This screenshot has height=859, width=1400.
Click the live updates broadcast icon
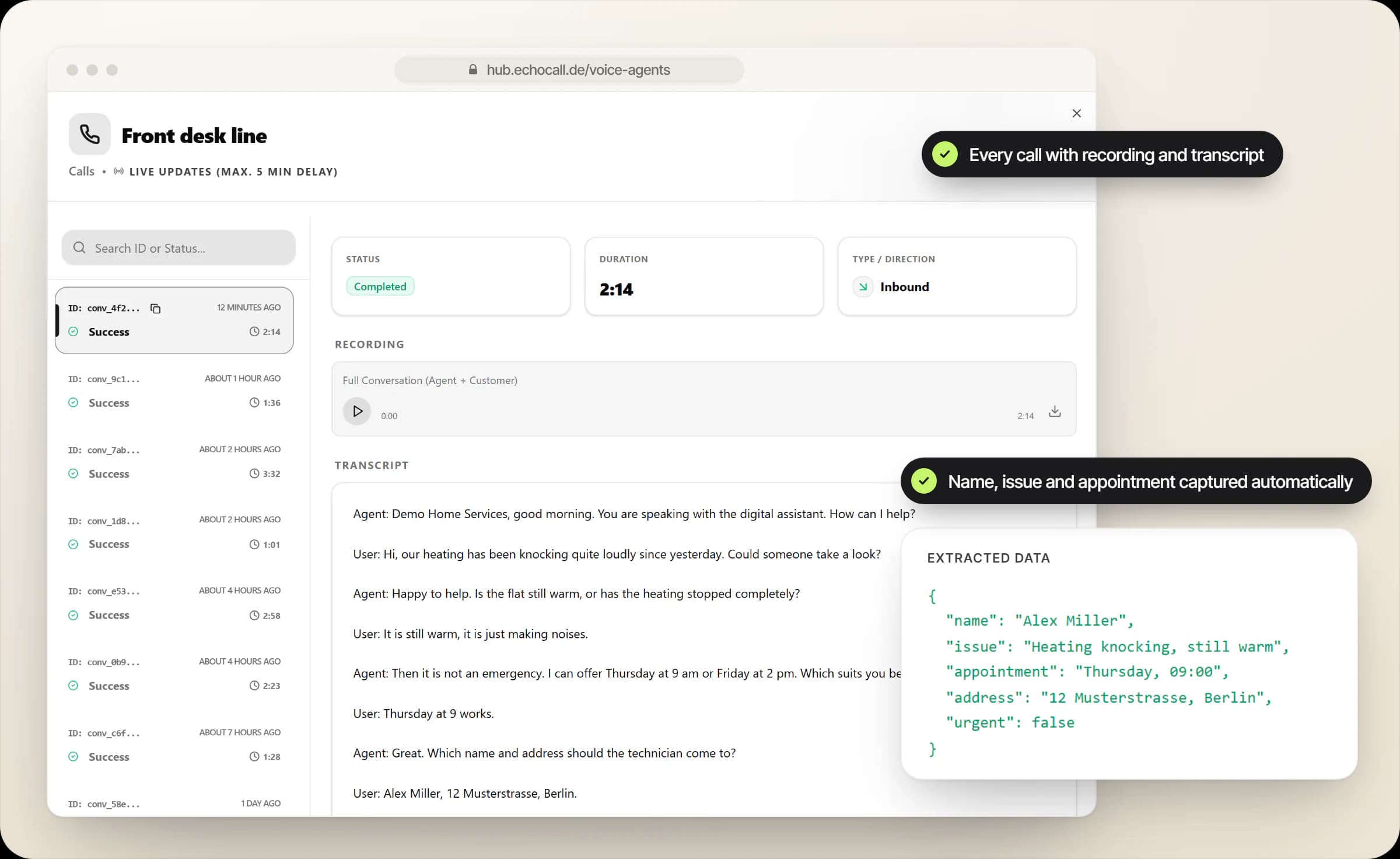[118, 172]
